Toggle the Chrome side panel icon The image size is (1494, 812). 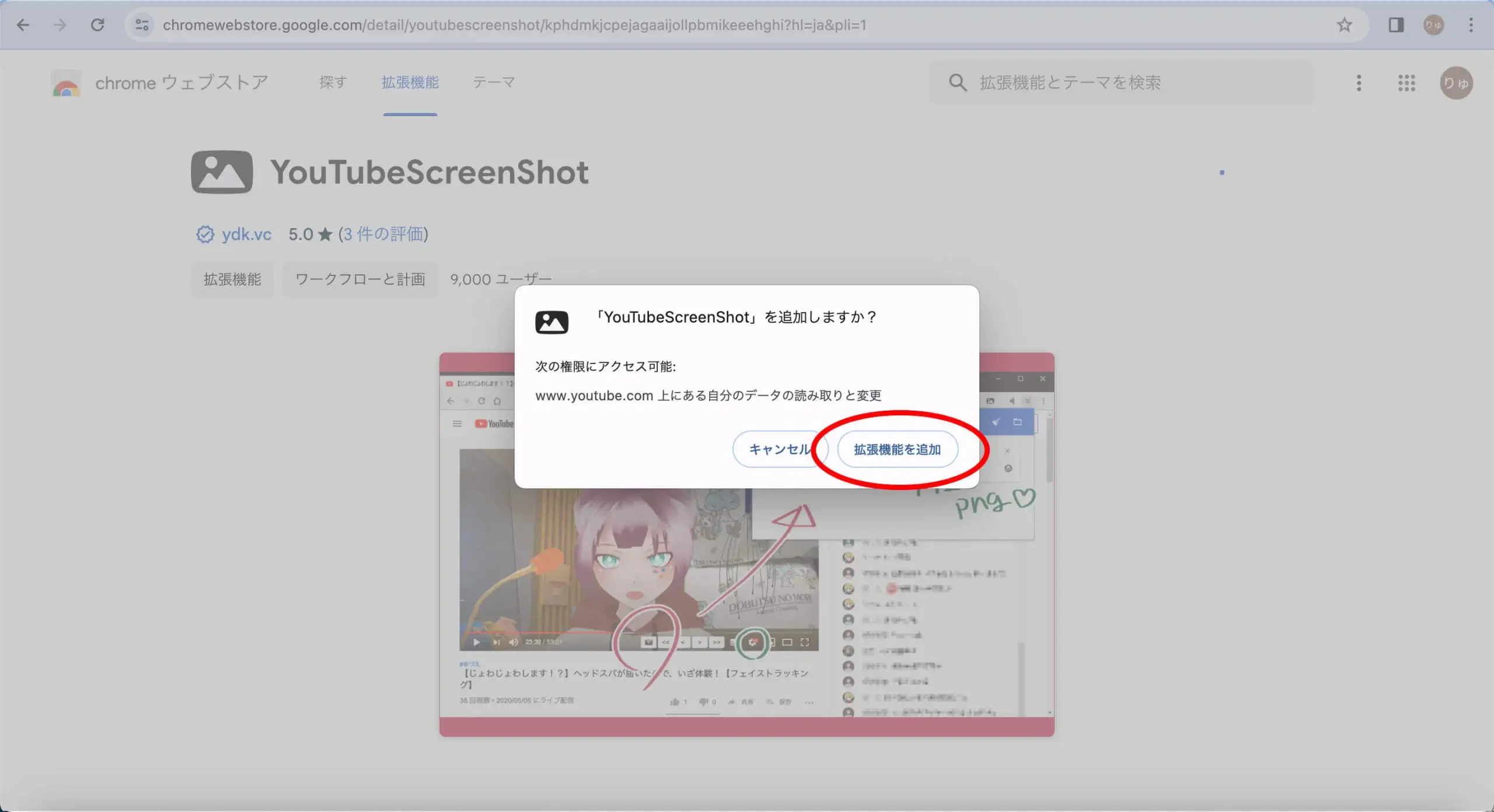coord(1396,25)
